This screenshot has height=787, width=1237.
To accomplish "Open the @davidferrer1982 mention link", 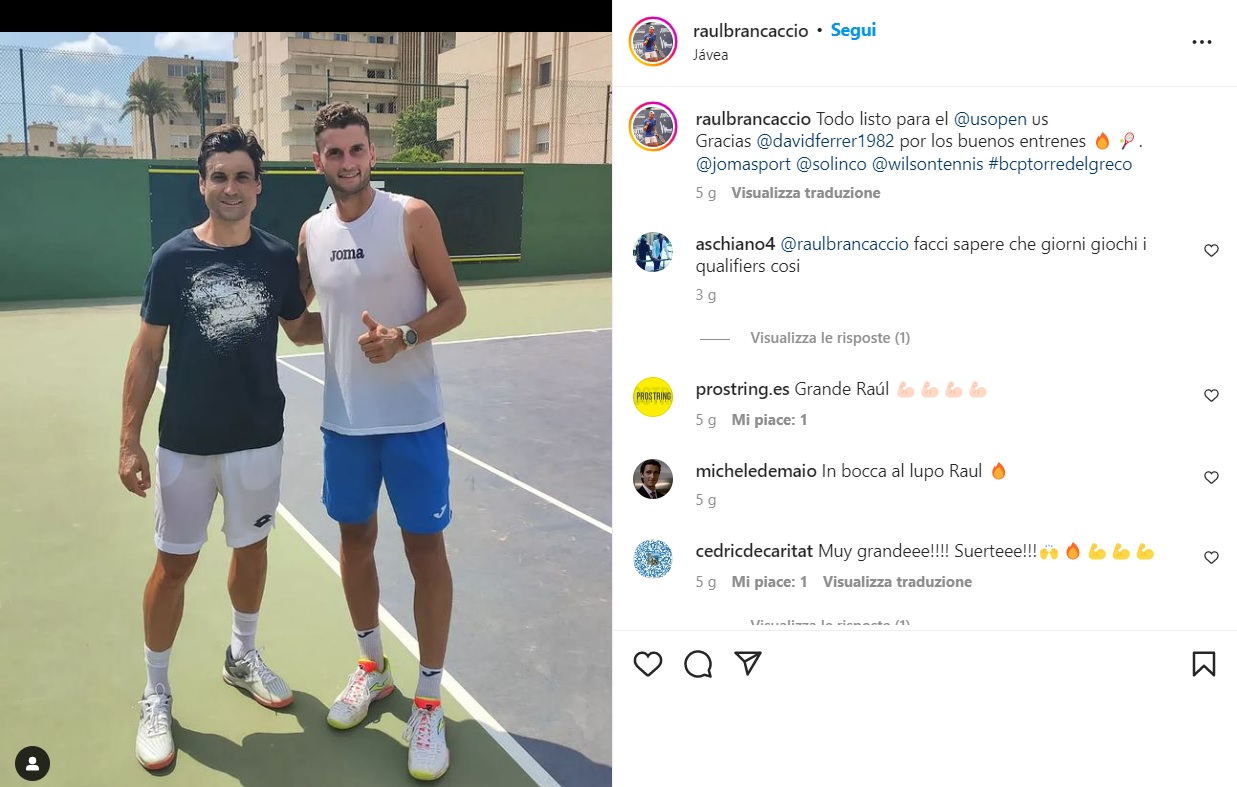I will (823, 141).
